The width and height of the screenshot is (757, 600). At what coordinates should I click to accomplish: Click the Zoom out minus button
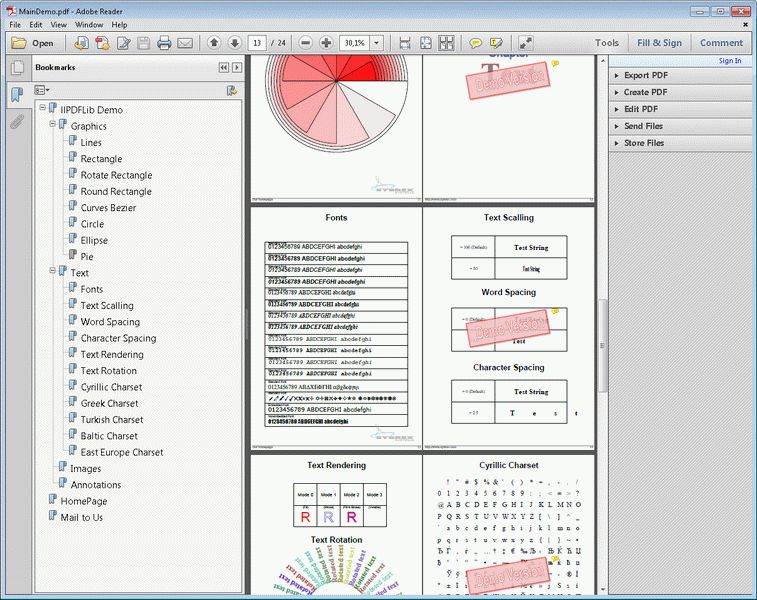pos(305,43)
